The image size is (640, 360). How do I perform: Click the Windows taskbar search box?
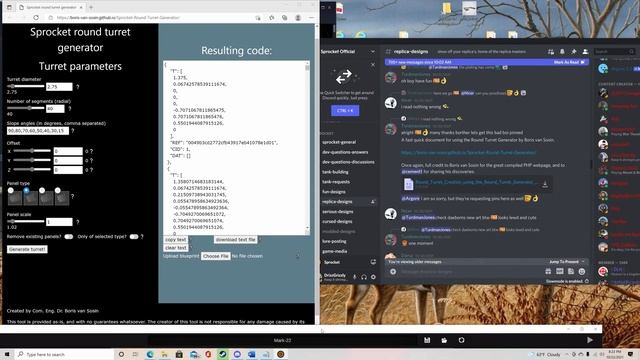click(65, 354)
